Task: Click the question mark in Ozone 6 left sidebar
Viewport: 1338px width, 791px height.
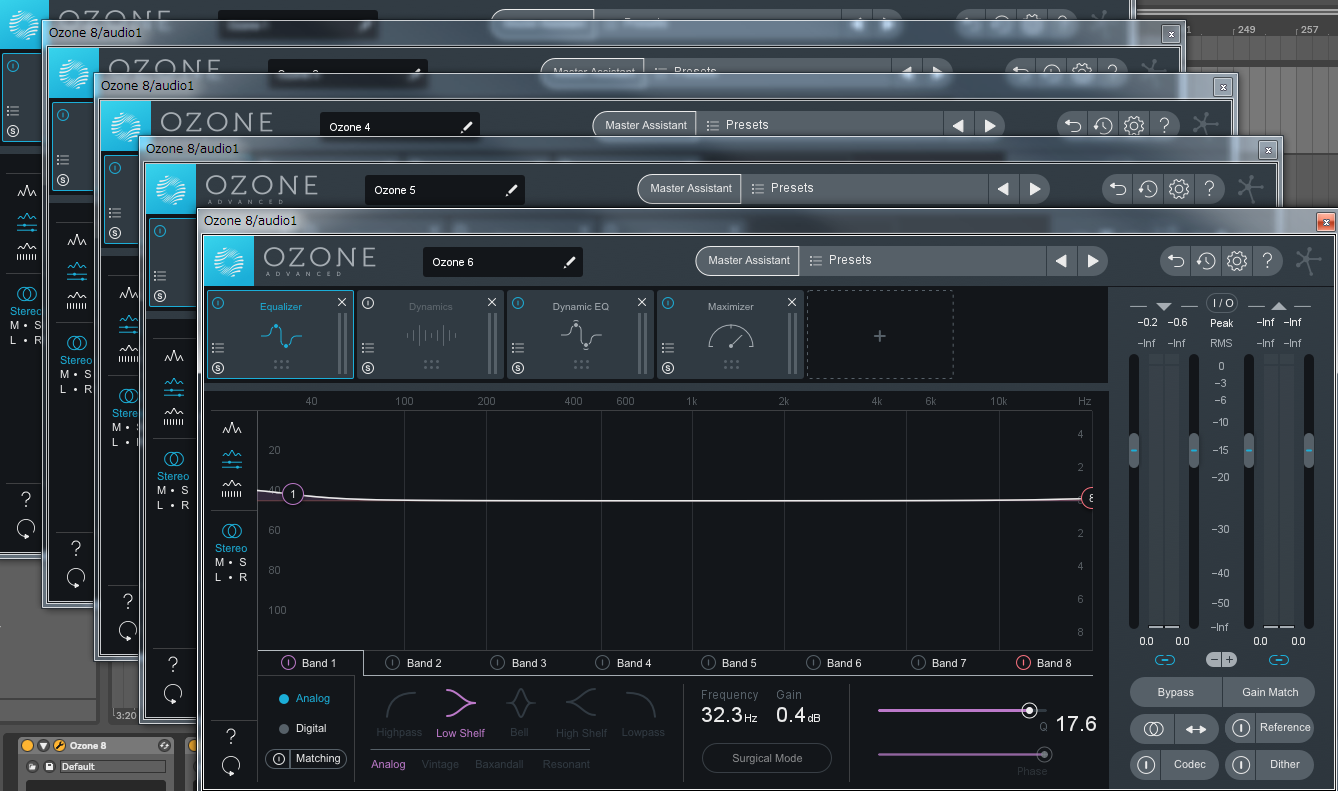Action: click(x=231, y=736)
